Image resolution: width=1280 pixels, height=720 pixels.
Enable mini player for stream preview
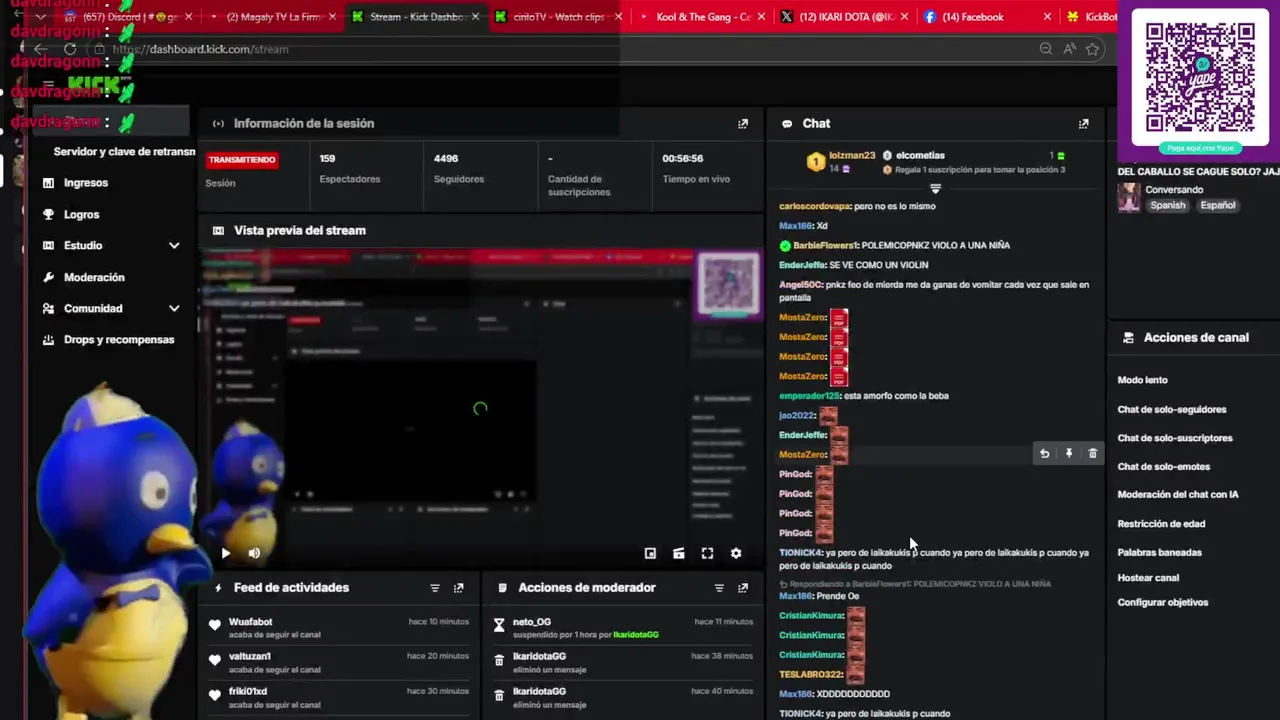pyautogui.click(x=650, y=553)
